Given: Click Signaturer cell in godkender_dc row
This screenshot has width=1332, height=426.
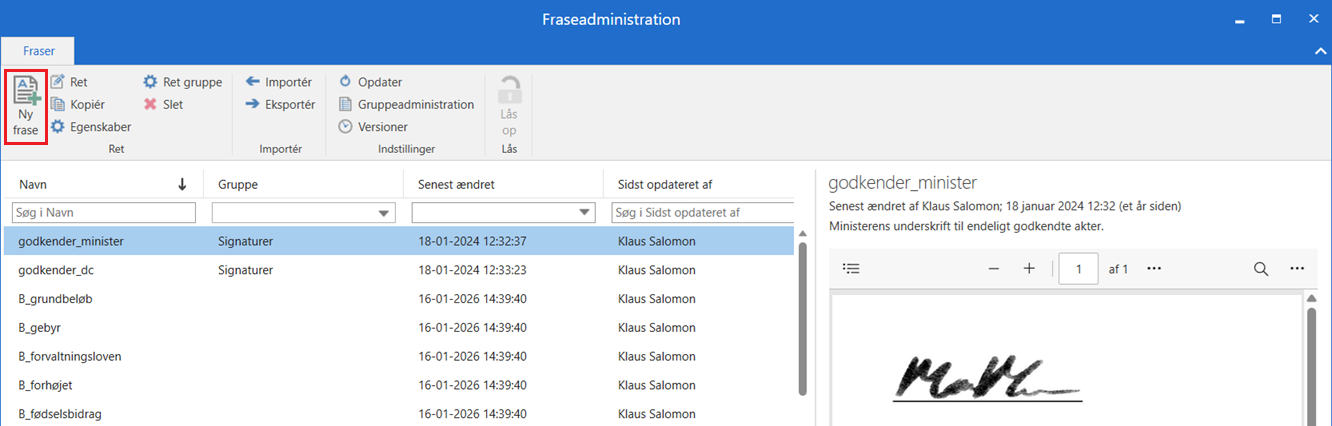Looking at the screenshot, I should 246,270.
